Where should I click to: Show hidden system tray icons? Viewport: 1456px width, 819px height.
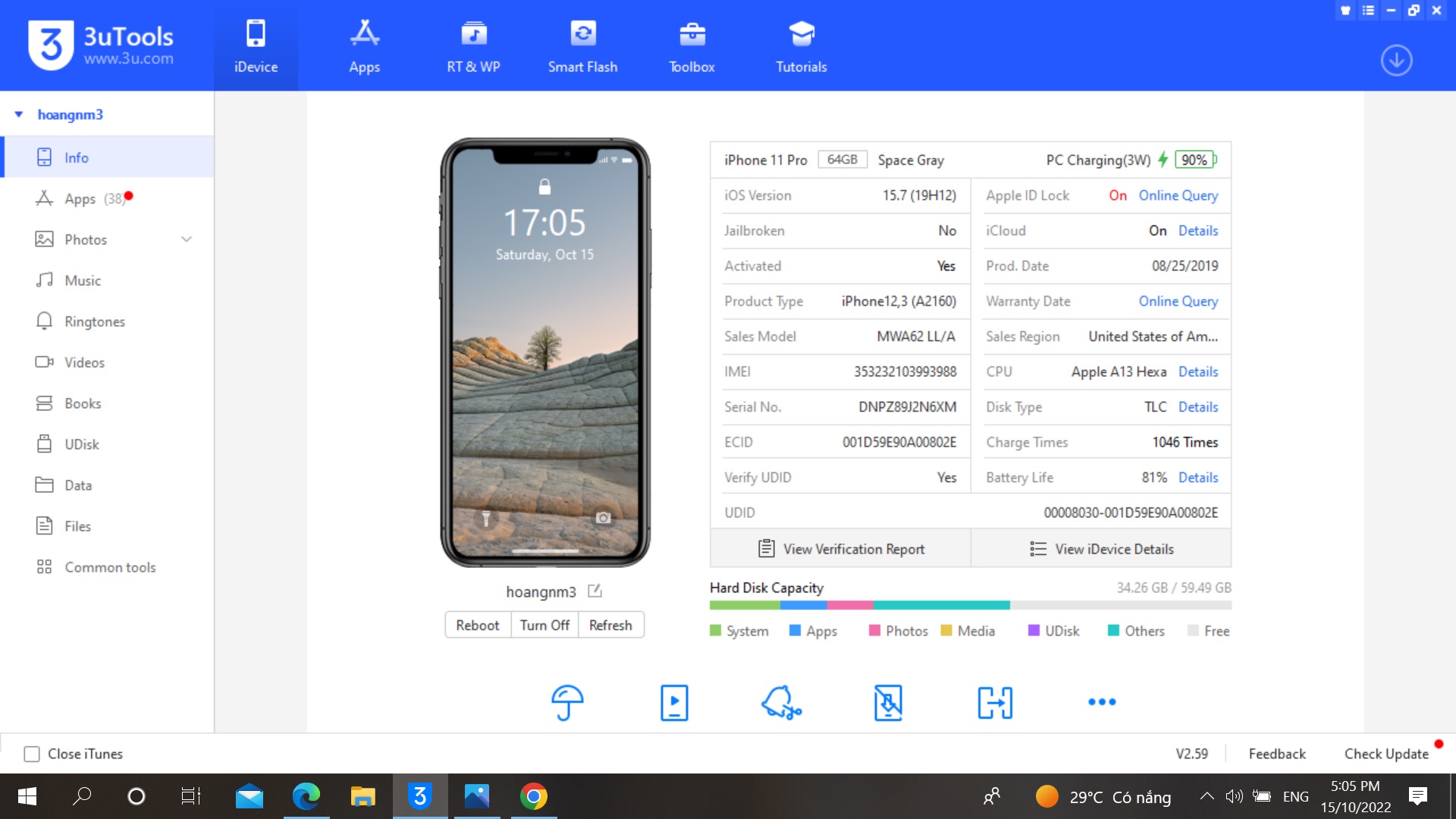coord(1207,796)
